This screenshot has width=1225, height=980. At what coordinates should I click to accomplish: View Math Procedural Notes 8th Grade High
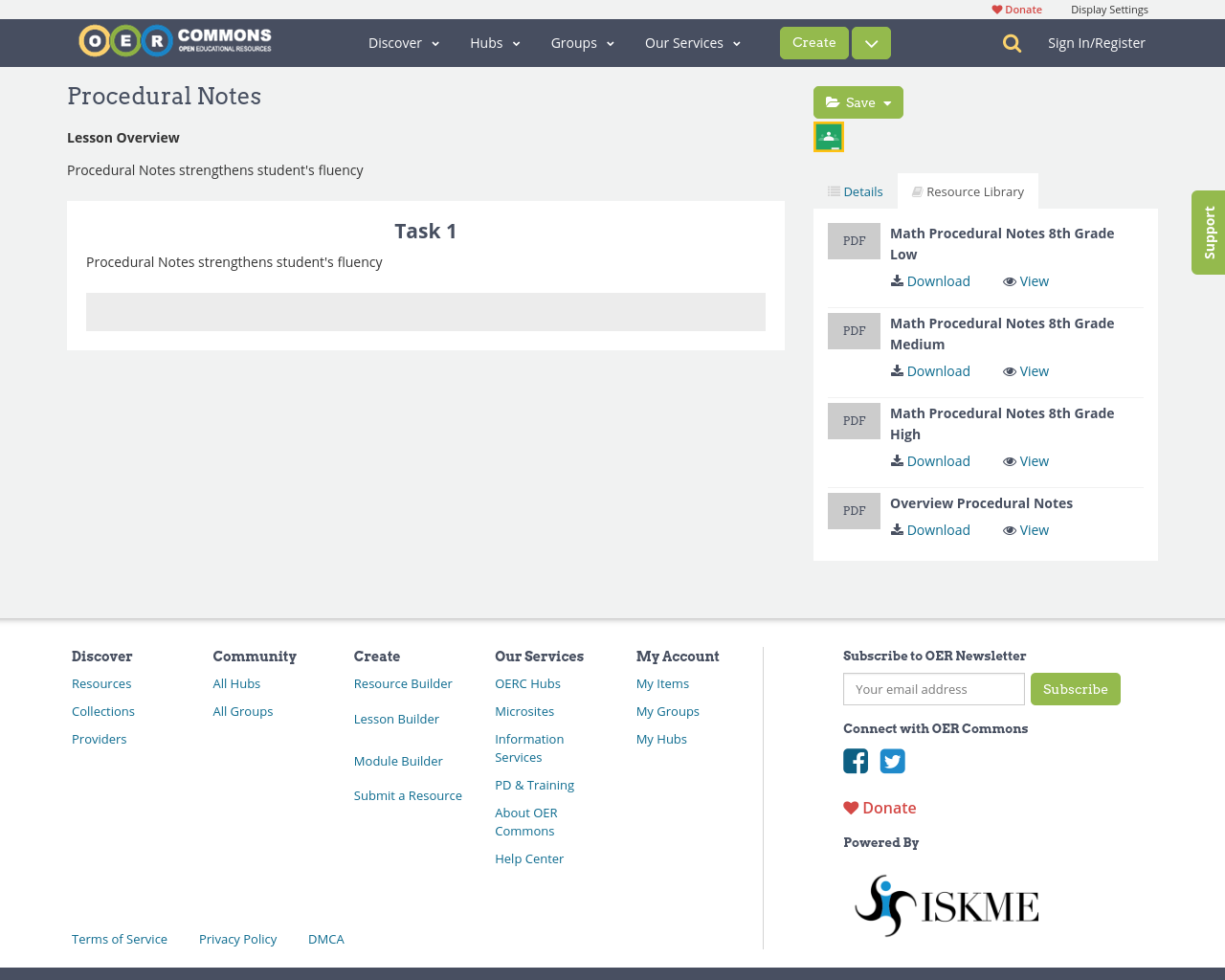point(1026,461)
